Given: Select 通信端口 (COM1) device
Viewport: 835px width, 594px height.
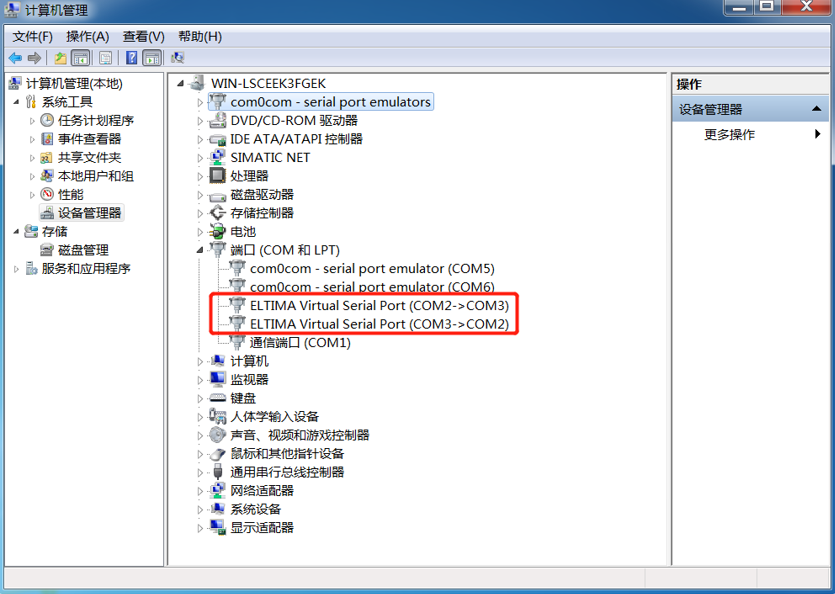Looking at the screenshot, I should (x=300, y=343).
